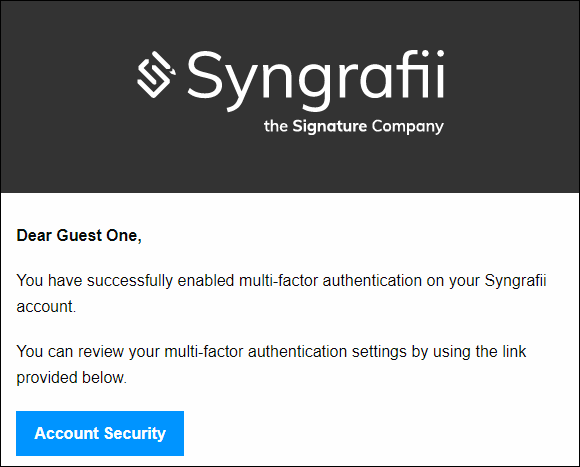The image size is (580, 467).
Task: Click the word "Company" in the tagline
Action: (408, 127)
